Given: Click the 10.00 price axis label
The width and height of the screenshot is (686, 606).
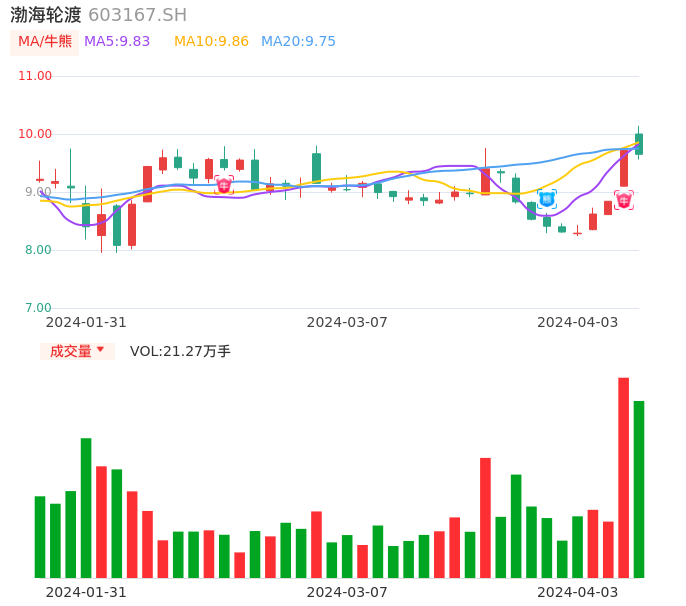Looking at the screenshot, I should click(35, 134).
